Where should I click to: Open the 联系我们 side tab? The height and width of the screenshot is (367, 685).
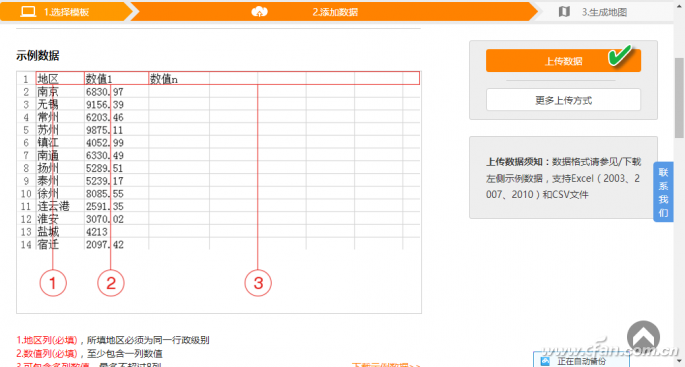point(663,192)
